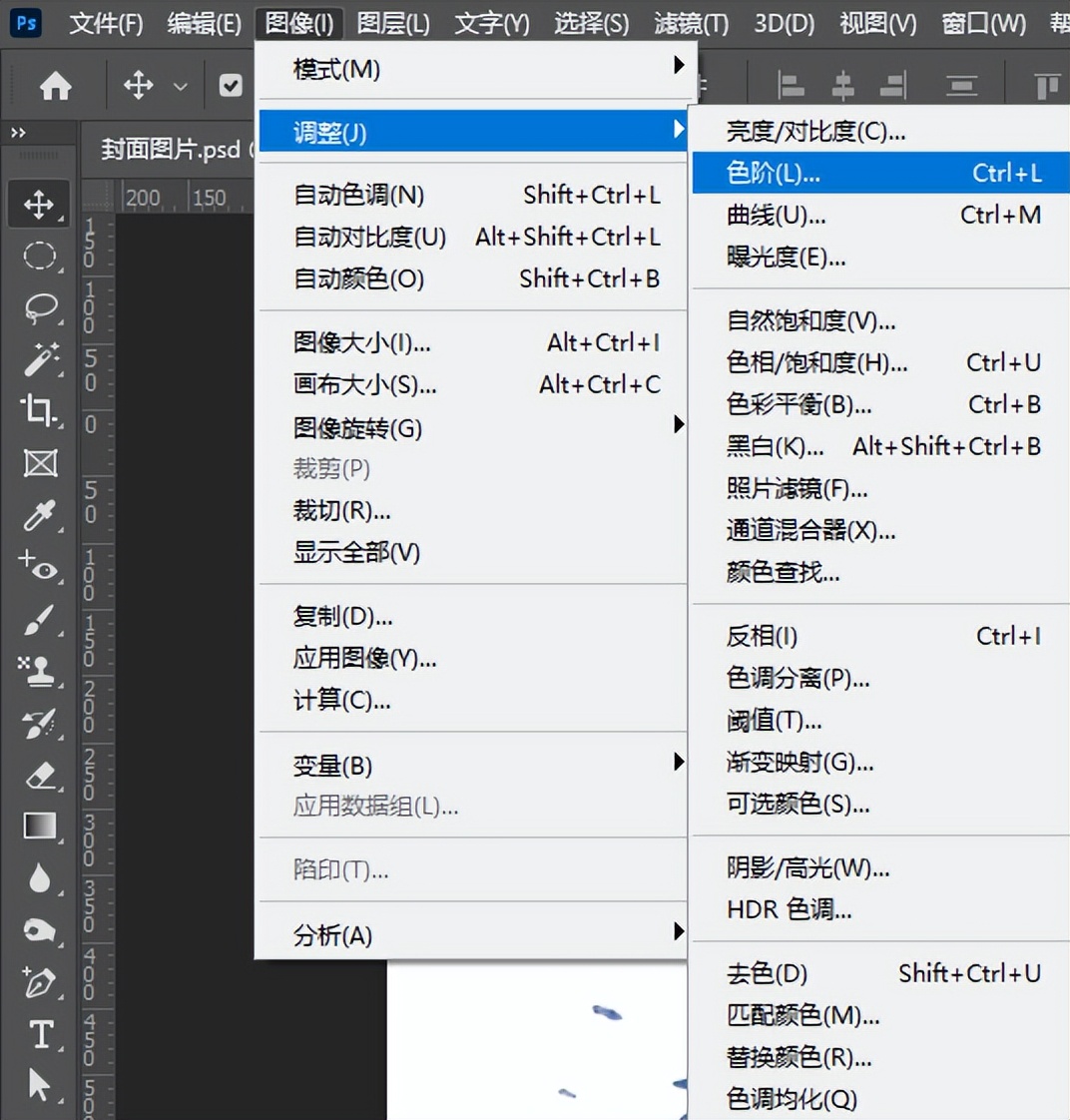Open the 文字(Y) menu
The width and height of the screenshot is (1070, 1120).
(x=492, y=24)
